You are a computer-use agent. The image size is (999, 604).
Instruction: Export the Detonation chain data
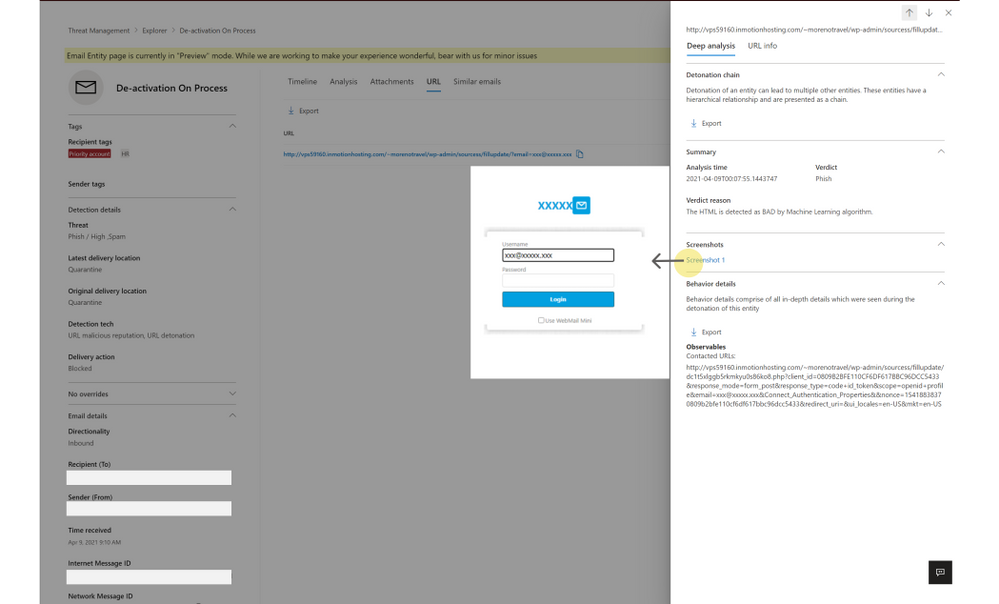[705, 124]
